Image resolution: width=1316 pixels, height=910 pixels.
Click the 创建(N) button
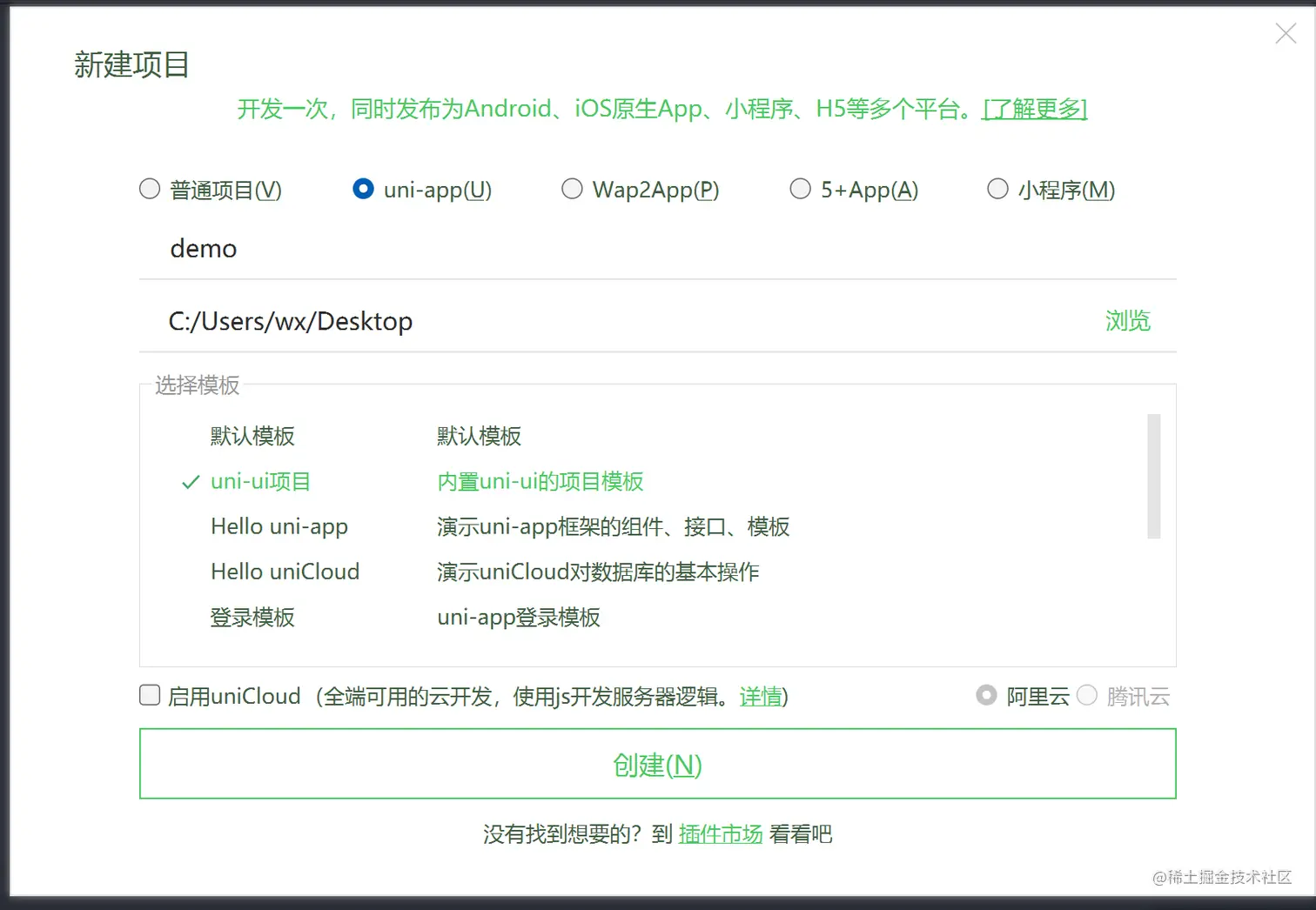pyautogui.click(x=658, y=764)
